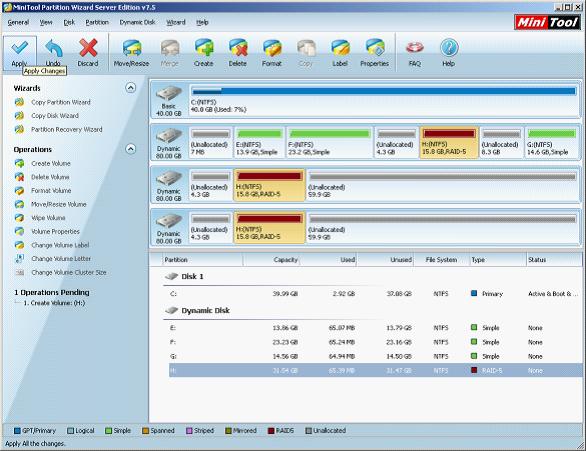Open the Help menu
Viewport: 586px width, 451px height.
pyautogui.click(x=202, y=22)
